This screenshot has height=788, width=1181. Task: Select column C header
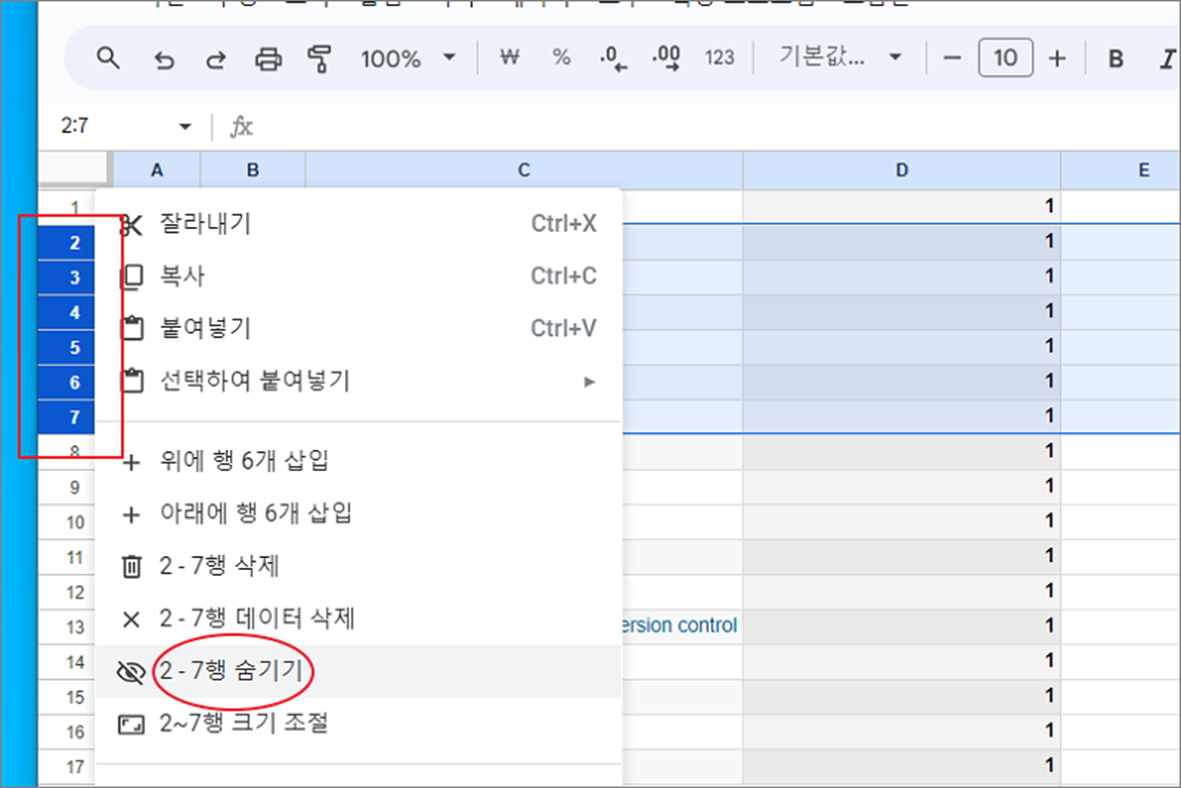coord(524,170)
